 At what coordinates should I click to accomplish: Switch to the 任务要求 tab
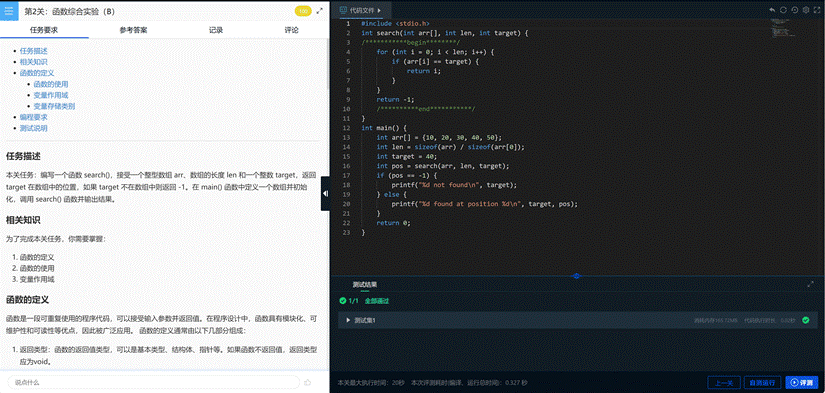click(44, 30)
